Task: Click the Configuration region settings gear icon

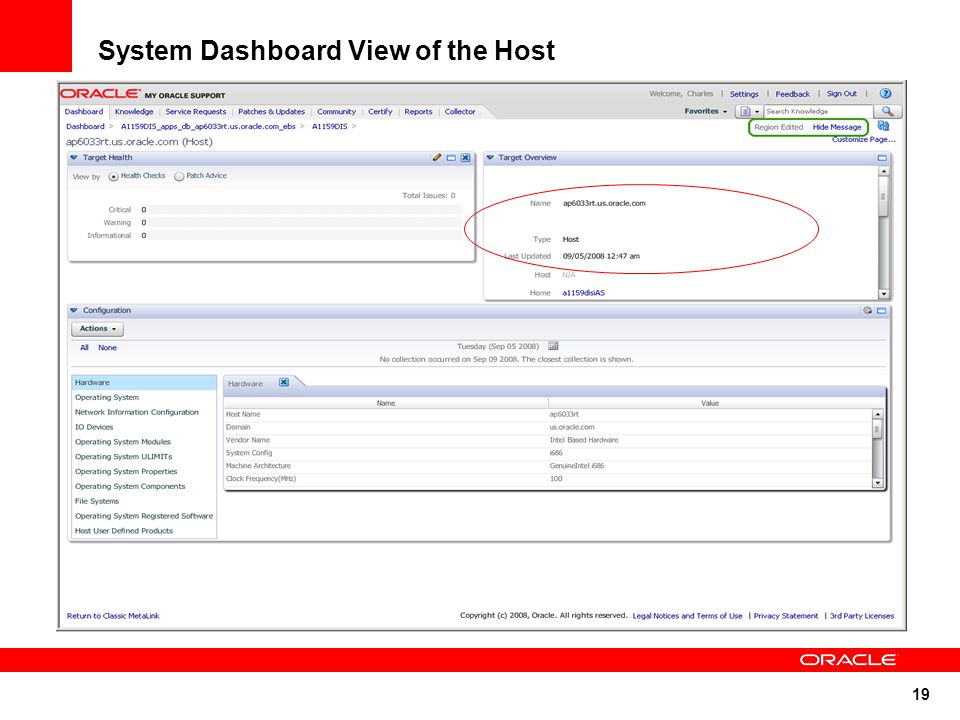Action: tap(868, 310)
